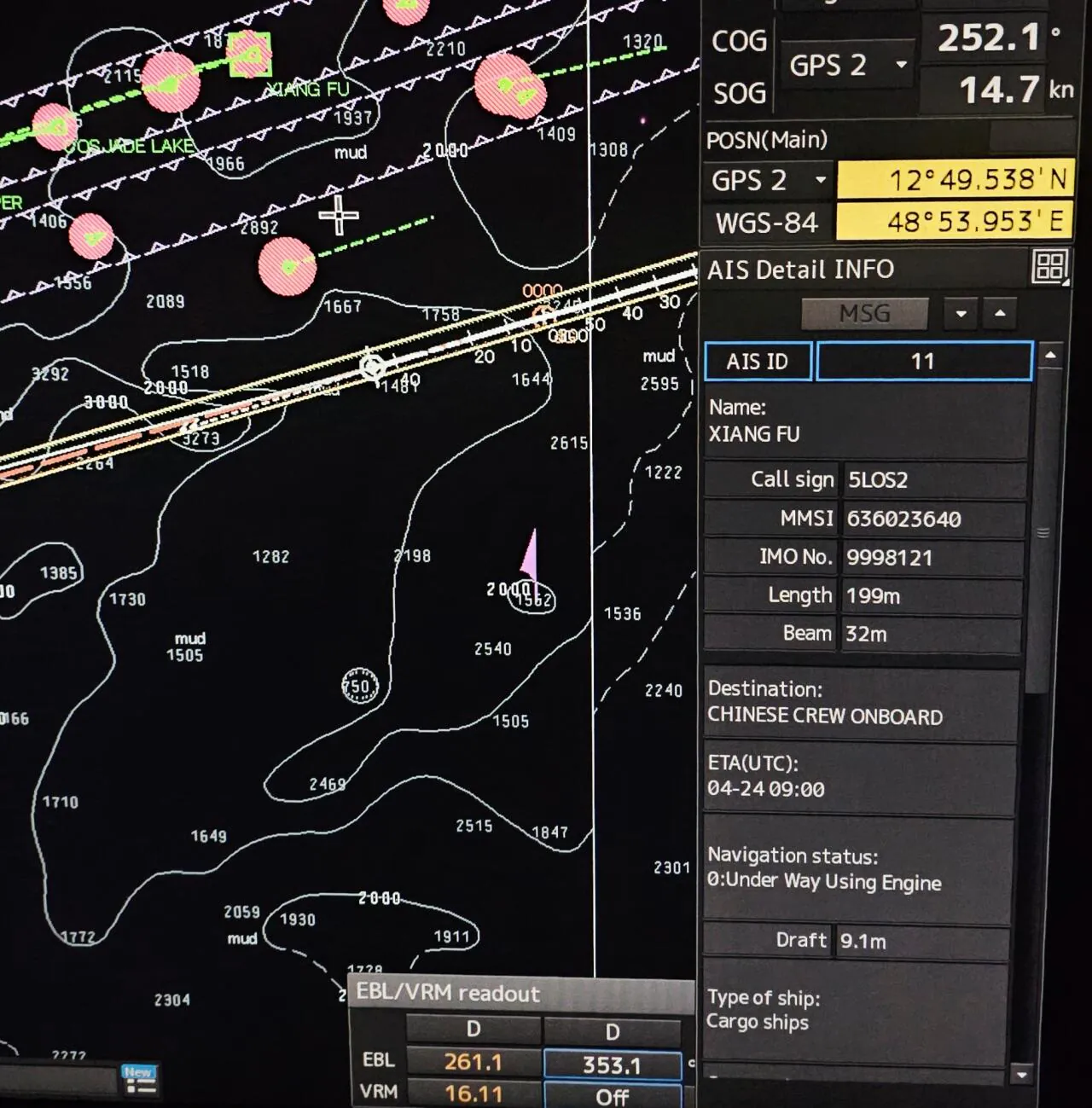Click the New list icon at bottom left

coord(139,1079)
